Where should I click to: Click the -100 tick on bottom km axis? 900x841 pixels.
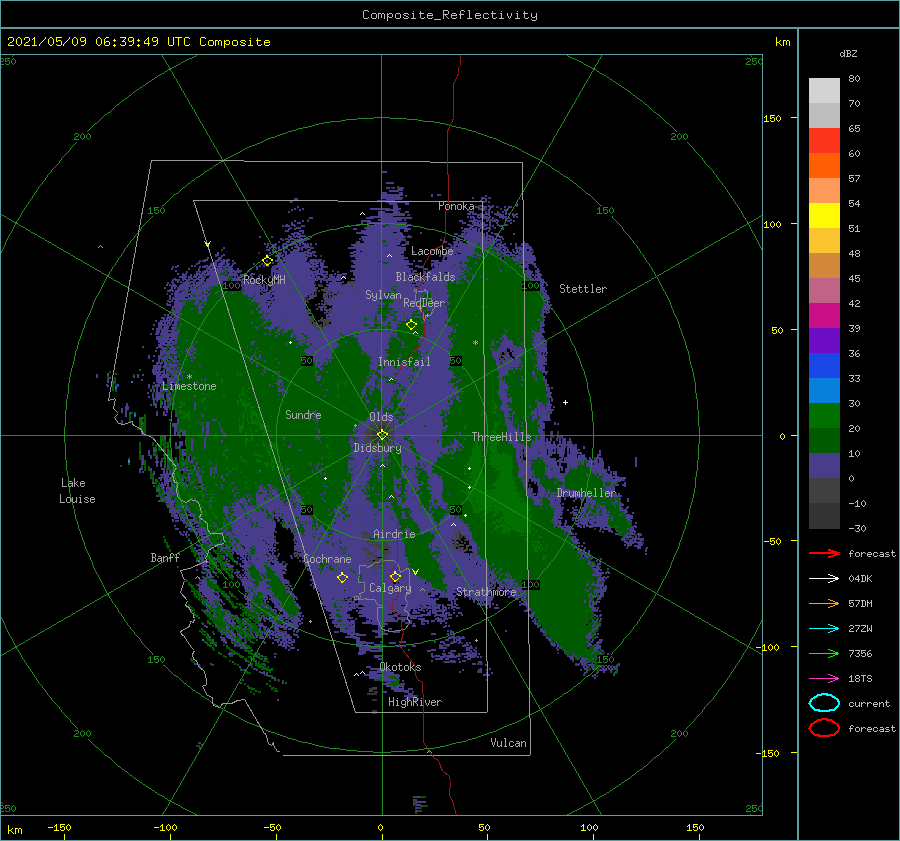click(165, 827)
